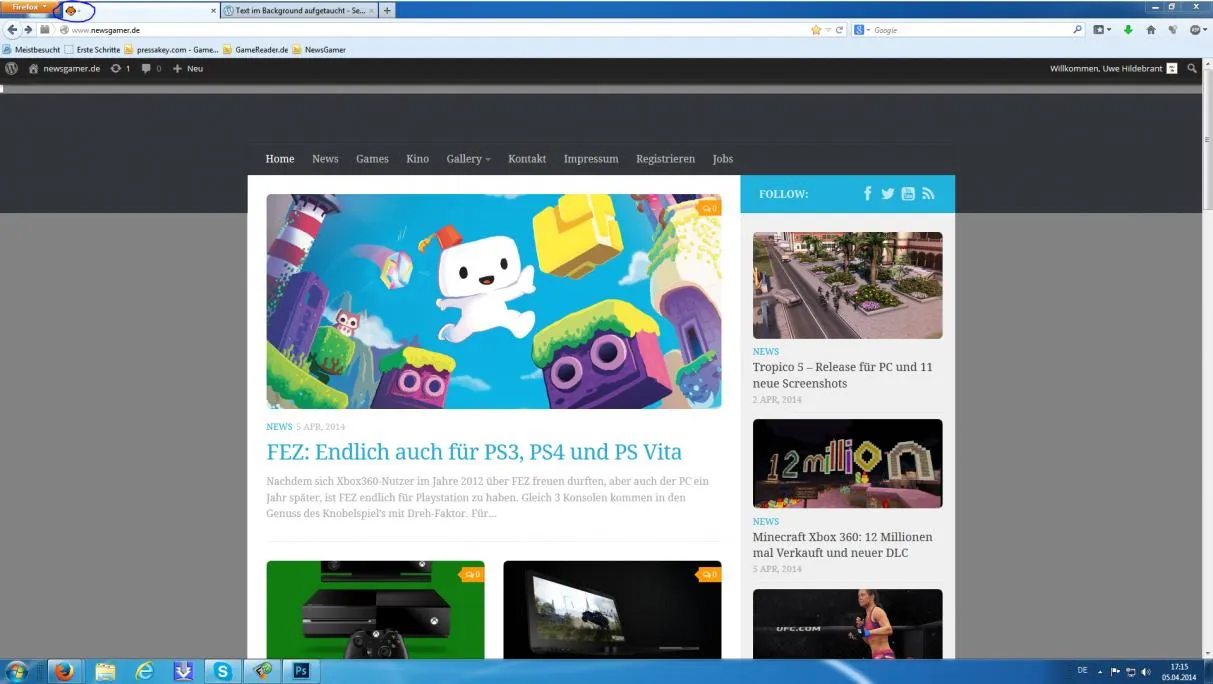1213x684 pixels.
Task: Reload the page with the refresh button
Action: pos(839,30)
